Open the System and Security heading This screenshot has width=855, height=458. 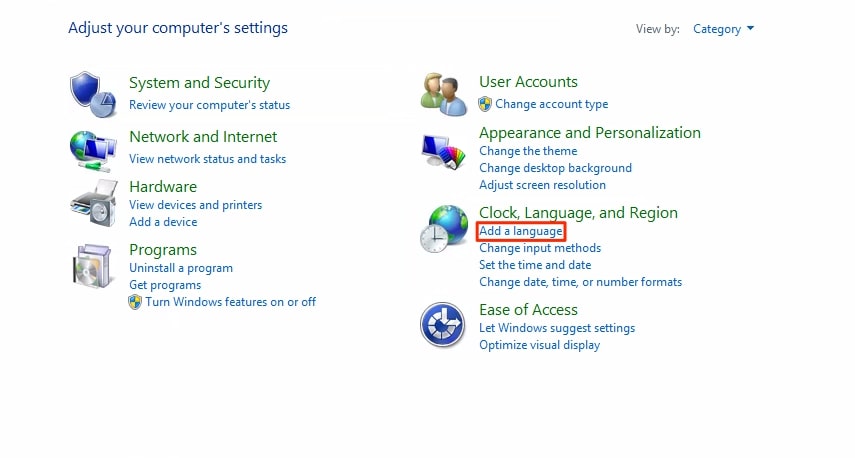click(x=199, y=83)
